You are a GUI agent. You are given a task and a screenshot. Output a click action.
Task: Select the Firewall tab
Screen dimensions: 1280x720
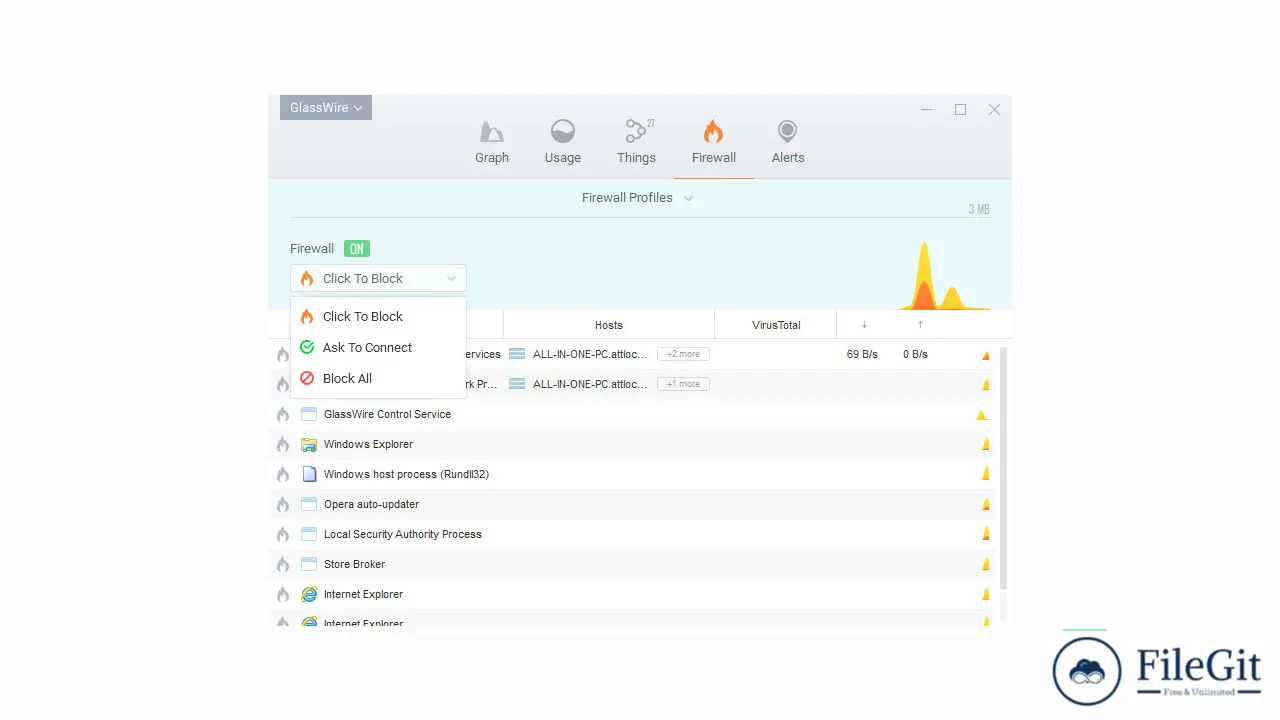click(714, 142)
